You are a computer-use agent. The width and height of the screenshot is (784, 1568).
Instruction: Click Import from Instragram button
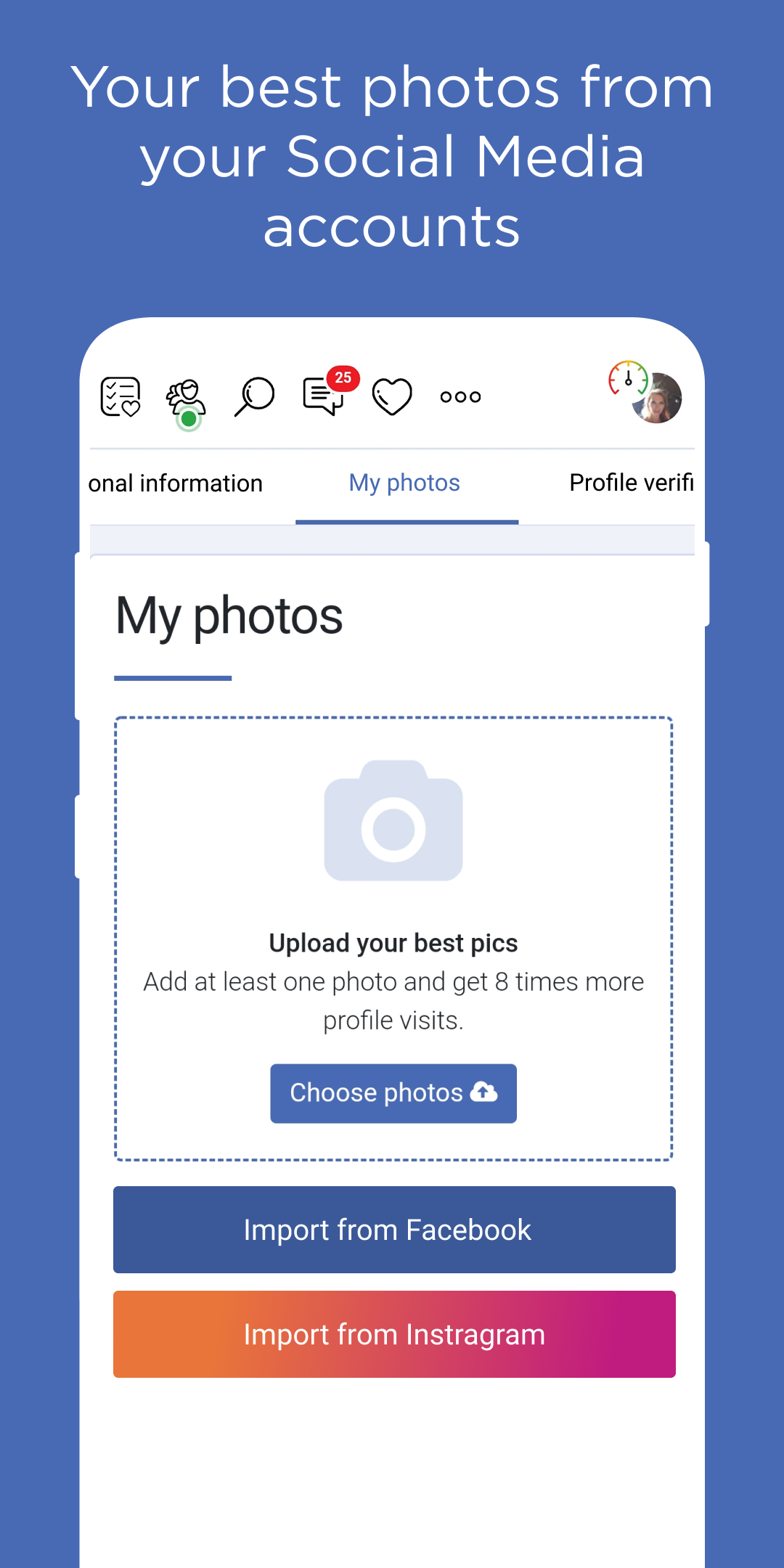(394, 1334)
